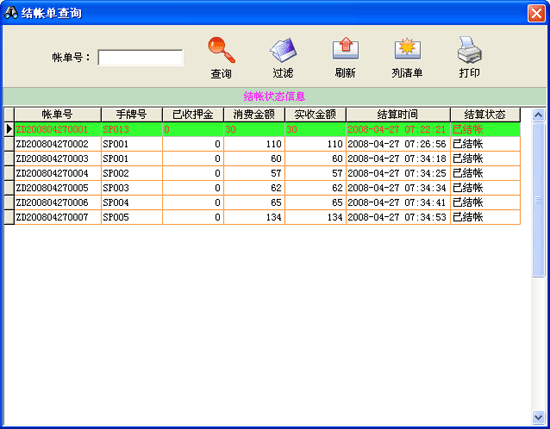Click the 结算状态 column header
This screenshot has height=429, width=550.
(x=485, y=114)
